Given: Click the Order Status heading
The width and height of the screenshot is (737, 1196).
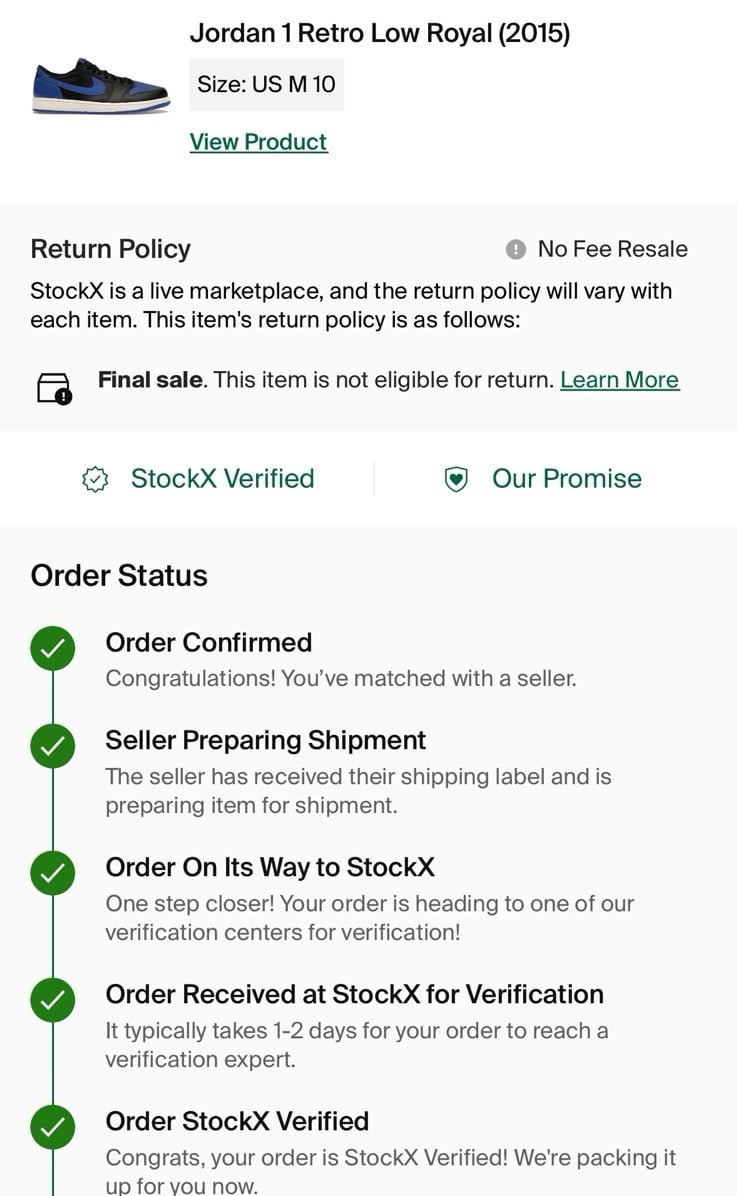Looking at the screenshot, I should [119, 575].
